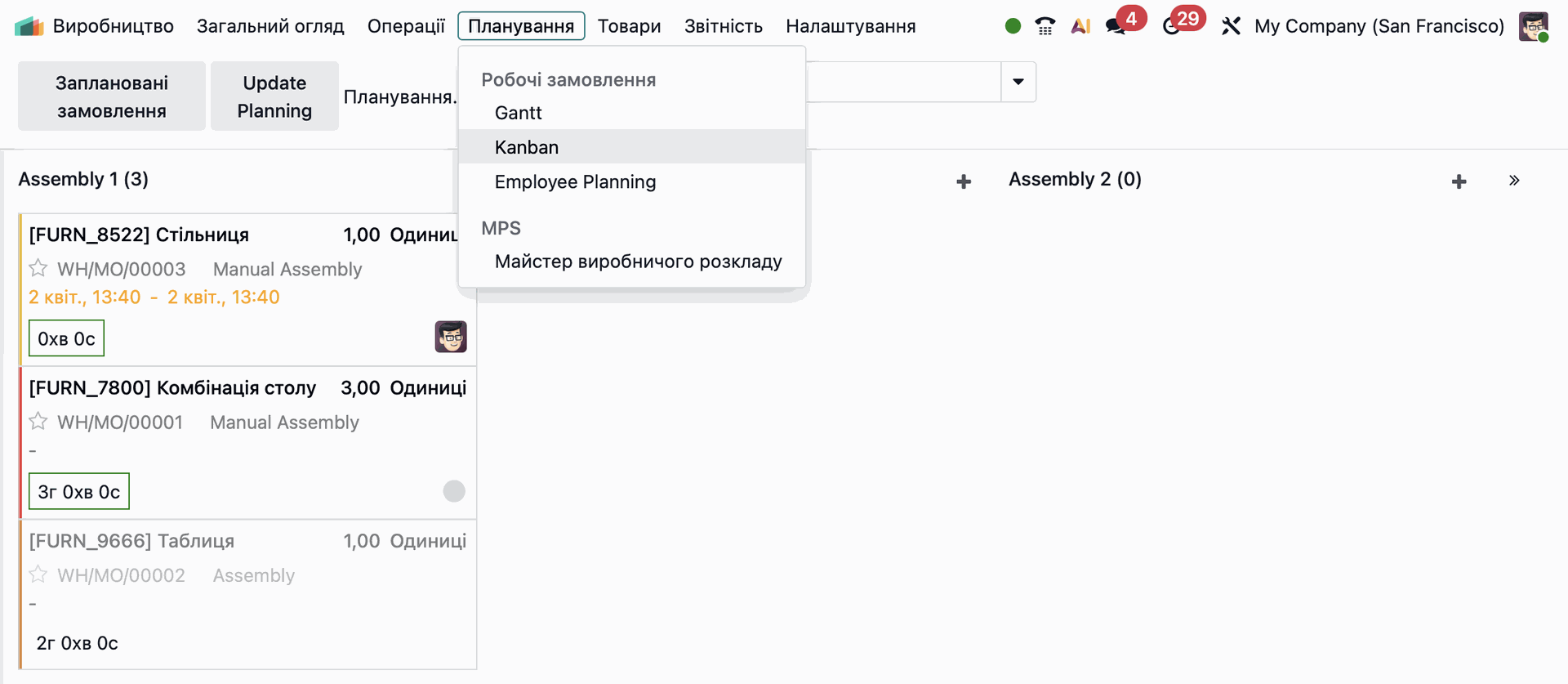Switch company via My Company (San Francisco)

point(1379,26)
